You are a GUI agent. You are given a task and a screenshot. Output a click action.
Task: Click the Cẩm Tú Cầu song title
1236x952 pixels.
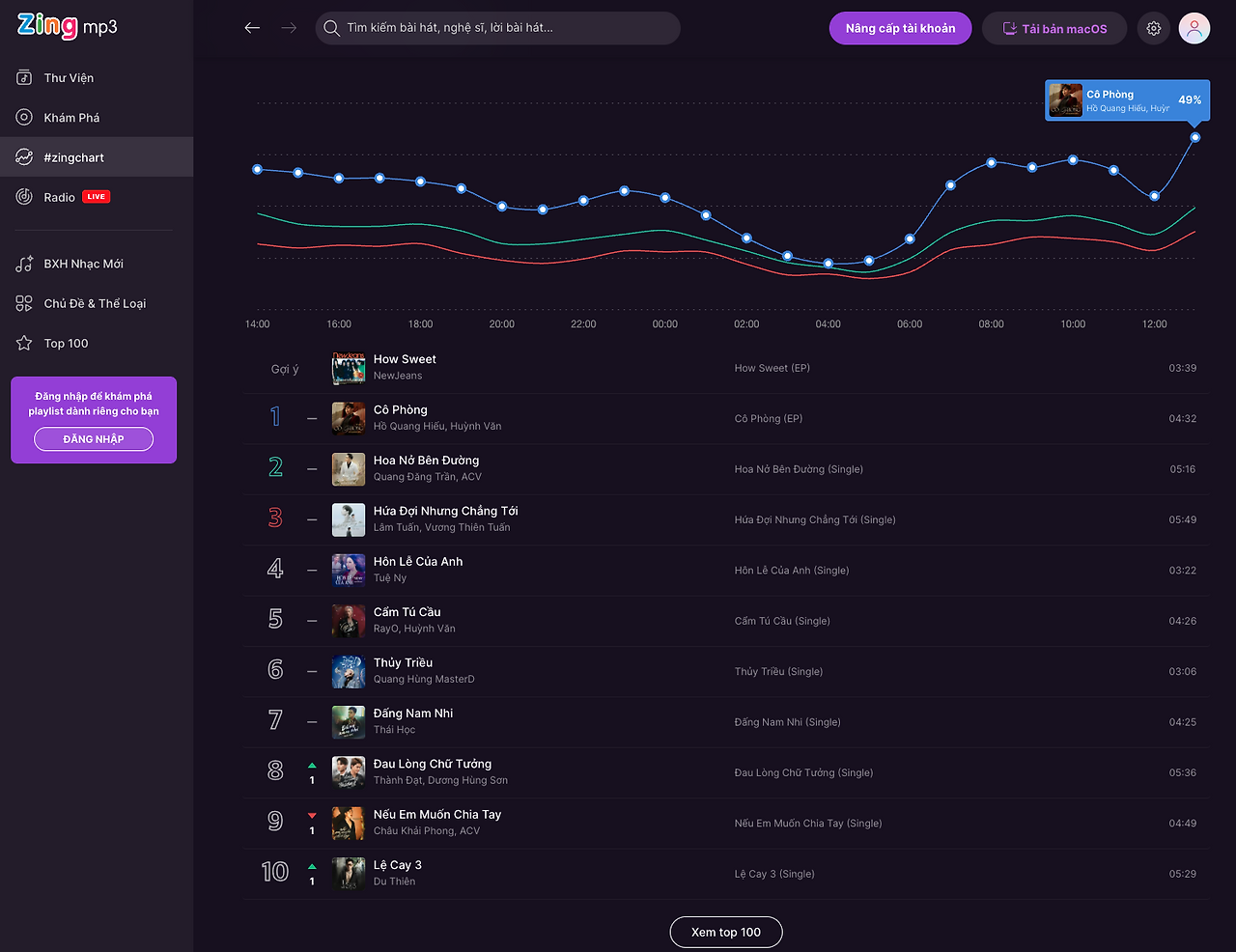407,612
